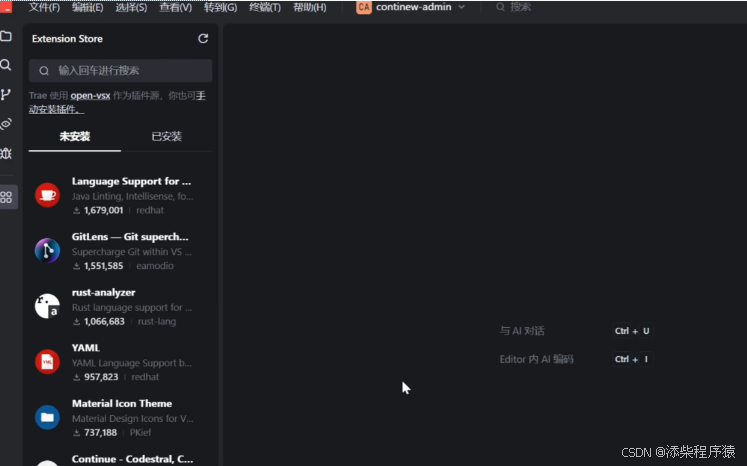Viewport: 747px width, 466px height.
Task: Click the Rust language support description
Action: pos(132,307)
